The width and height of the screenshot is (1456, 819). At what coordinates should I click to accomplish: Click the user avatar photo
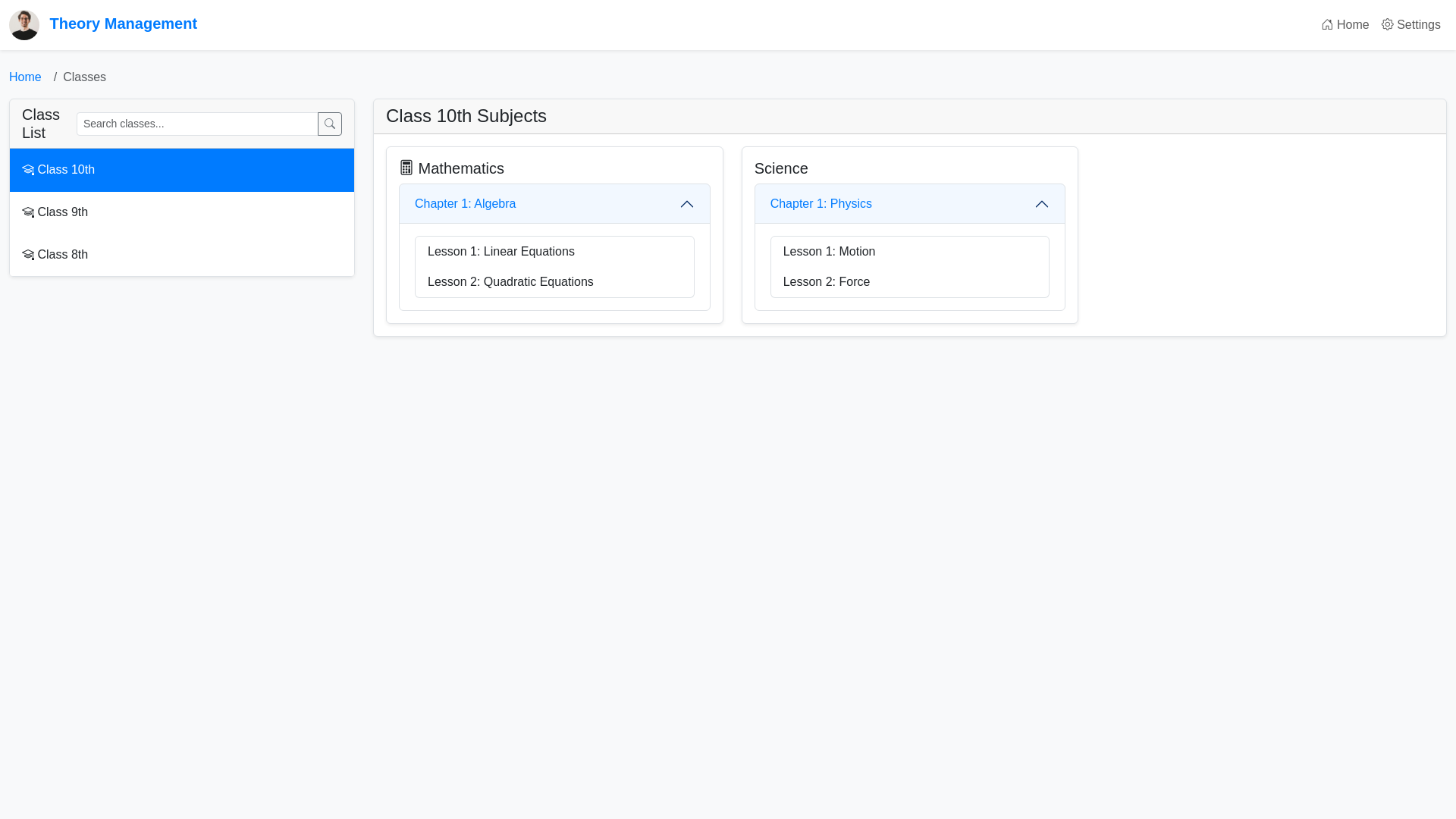pos(24,24)
